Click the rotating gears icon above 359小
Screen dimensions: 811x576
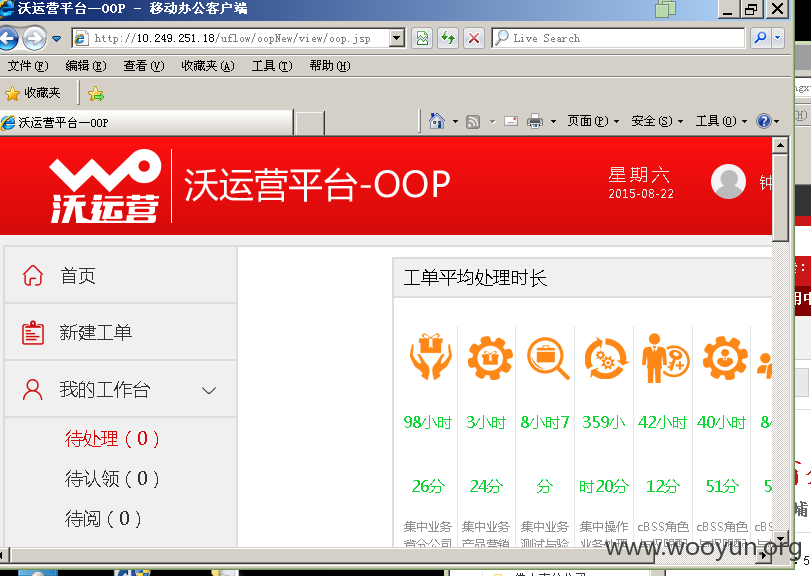pyautogui.click(x=606, y=358)
